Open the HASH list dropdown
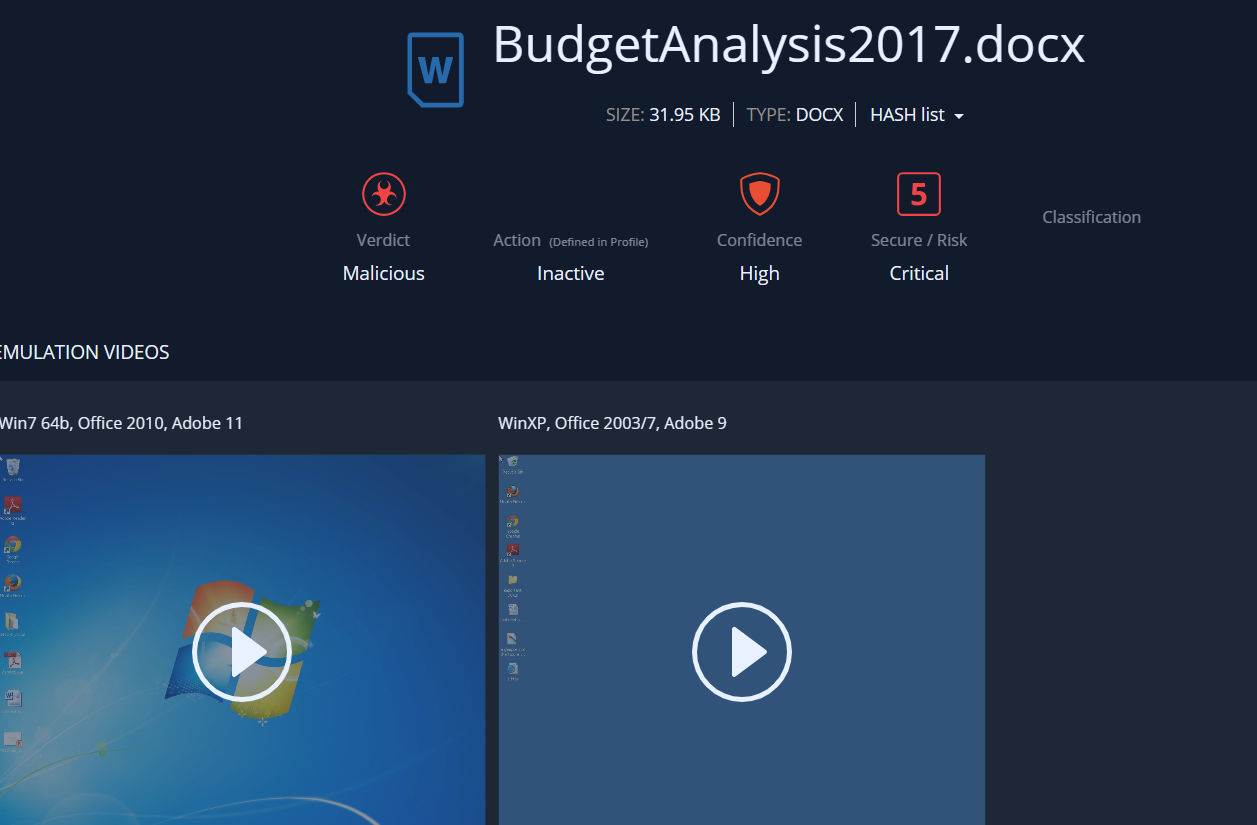The image size is (1257, 825). 917,115
